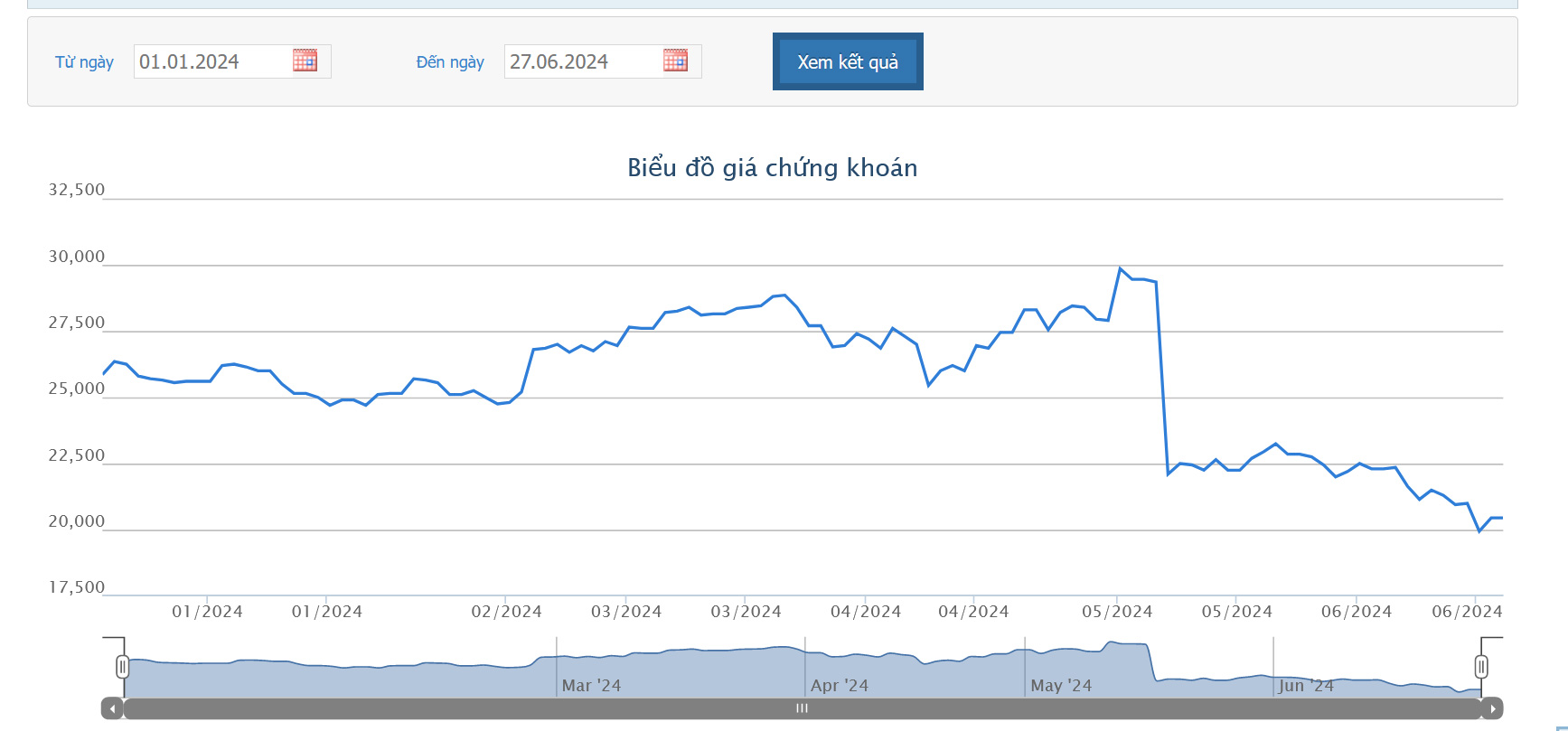Focus the end date field 27.06.2024
This screenshot has height=731, width=1568.
[x=584, y=61]
